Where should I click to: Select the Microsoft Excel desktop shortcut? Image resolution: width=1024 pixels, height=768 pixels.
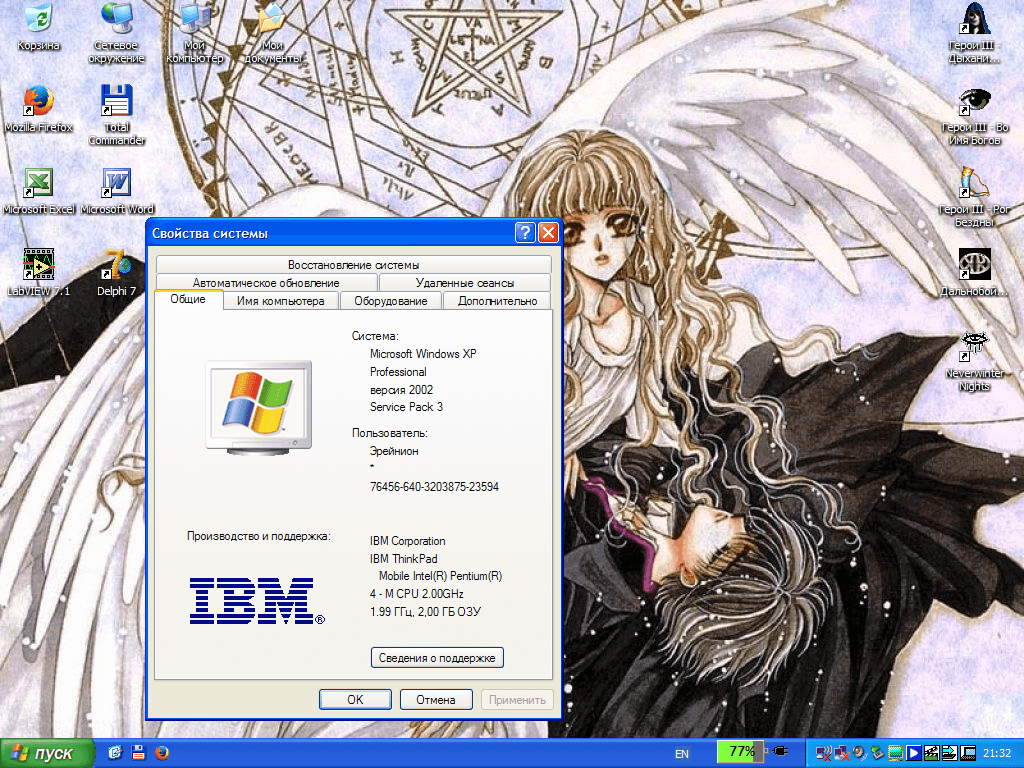[38, 184]
